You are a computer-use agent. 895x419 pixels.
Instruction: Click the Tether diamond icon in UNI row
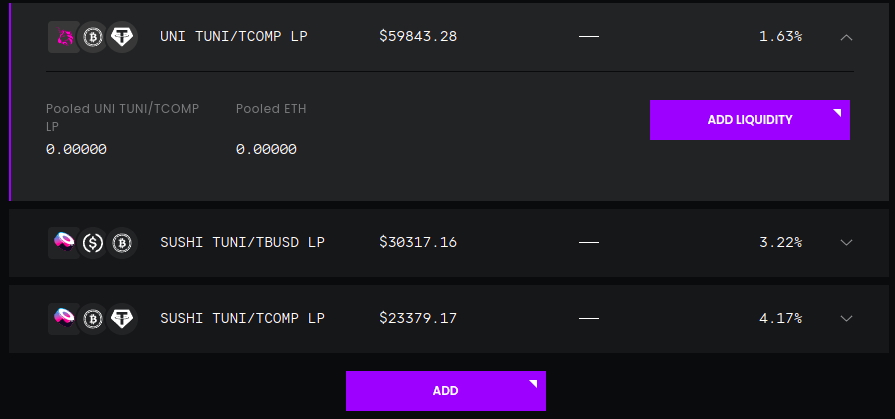coord(122,37)
